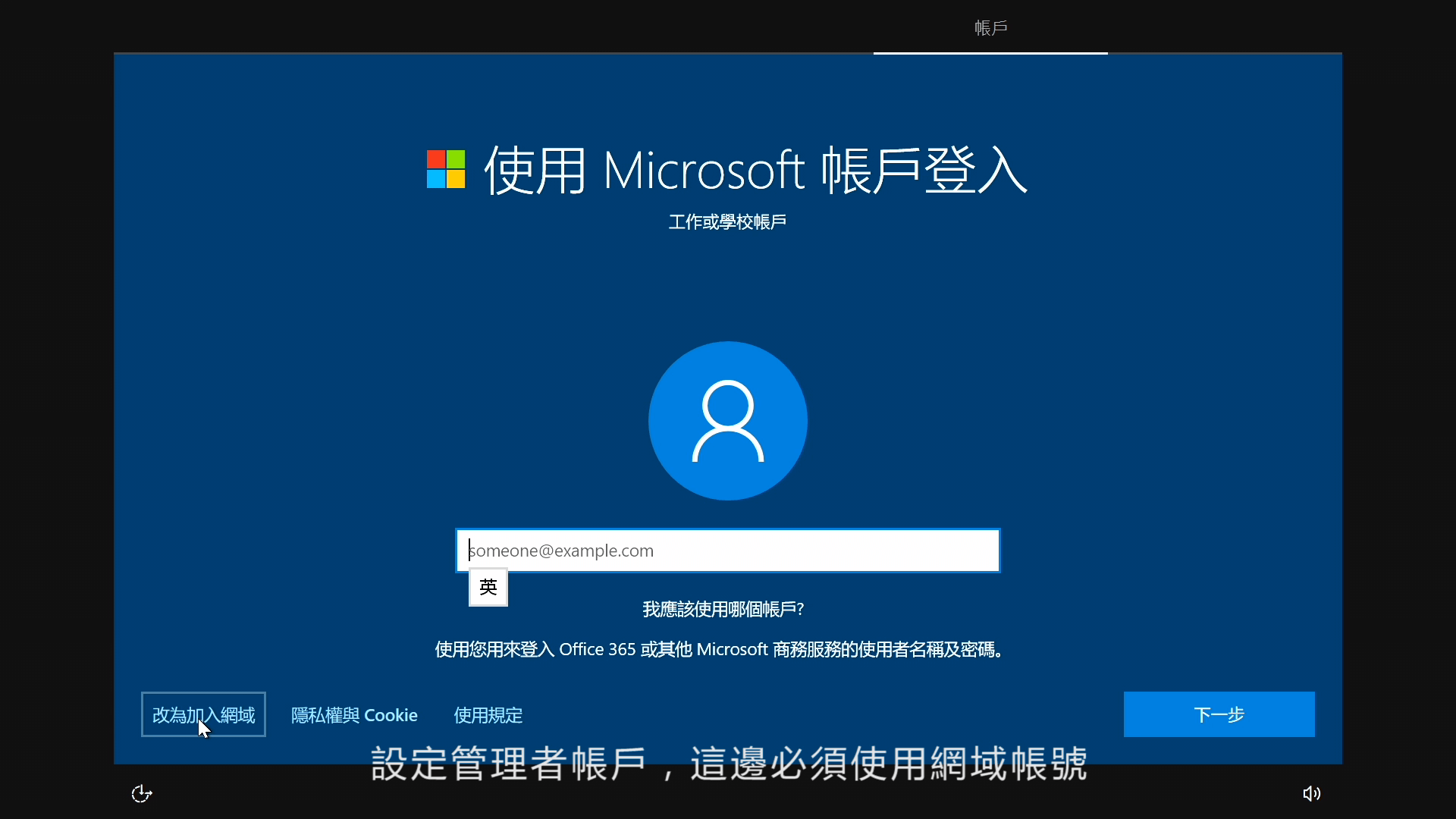Open the 隱私權與 Cookie link

[x=354, y=715]
